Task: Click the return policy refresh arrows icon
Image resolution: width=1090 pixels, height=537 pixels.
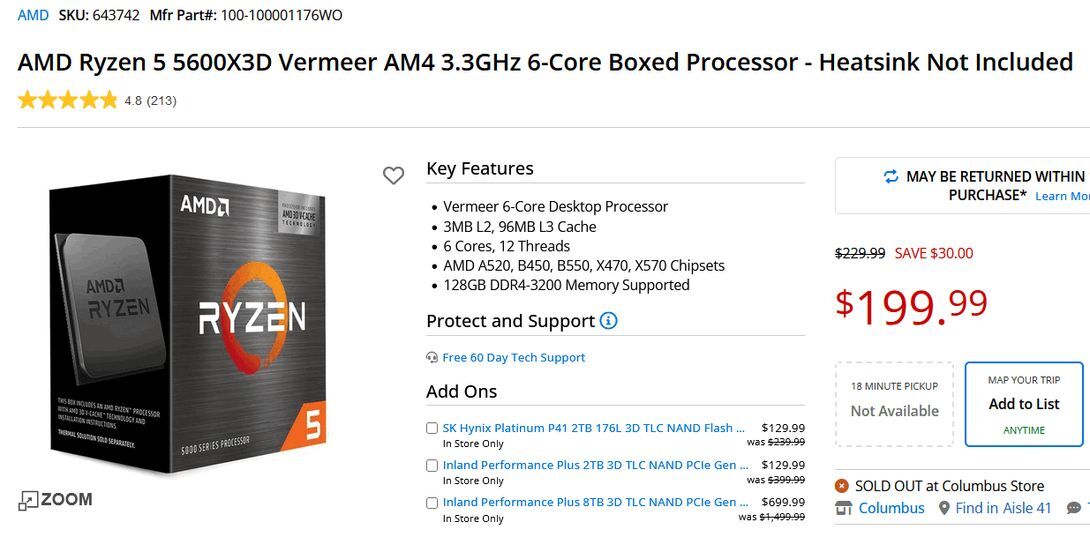Action: tap(890, 177)
